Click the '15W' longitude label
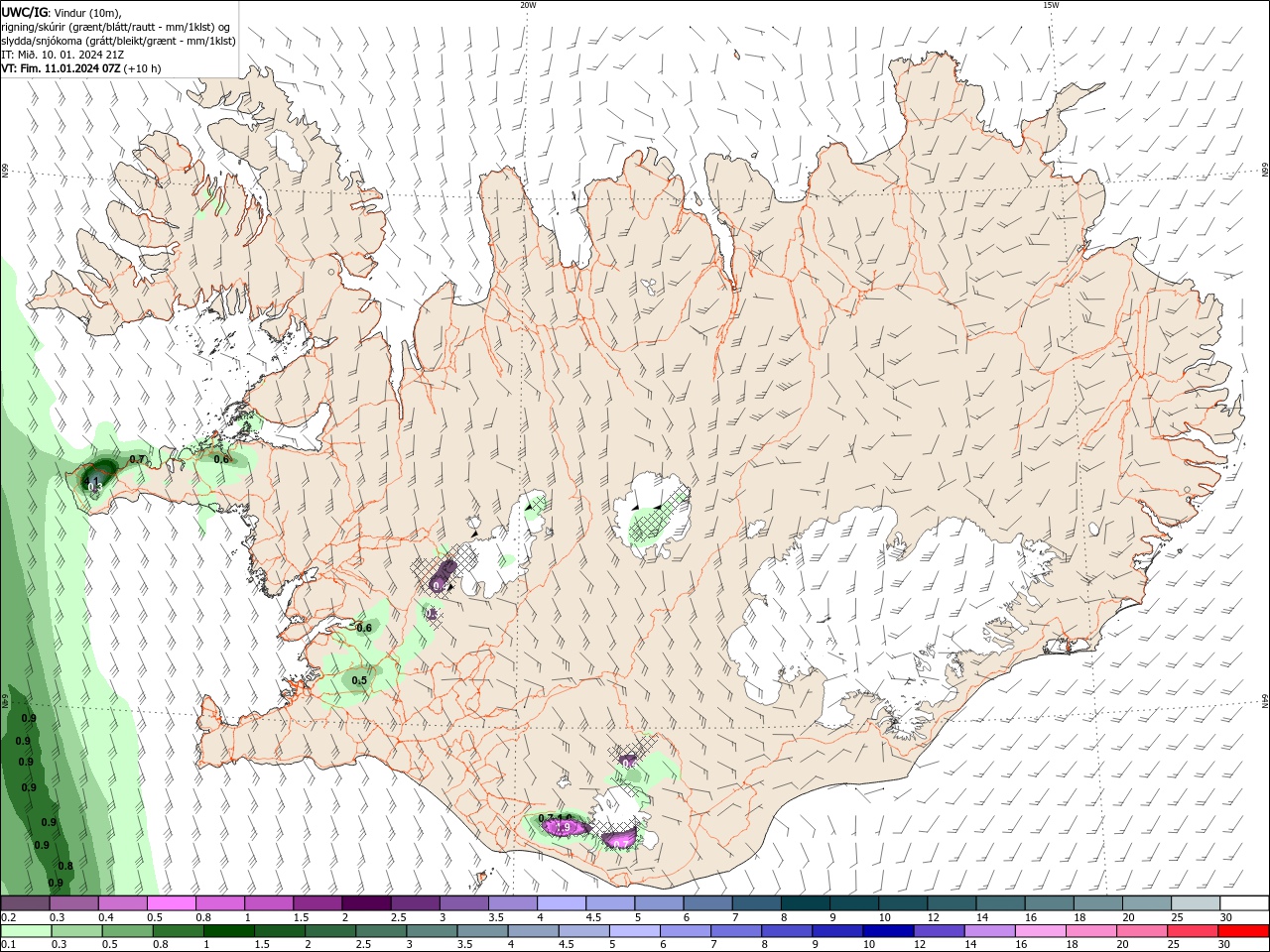1270x952 pixels. click(x=1050, y=5)
